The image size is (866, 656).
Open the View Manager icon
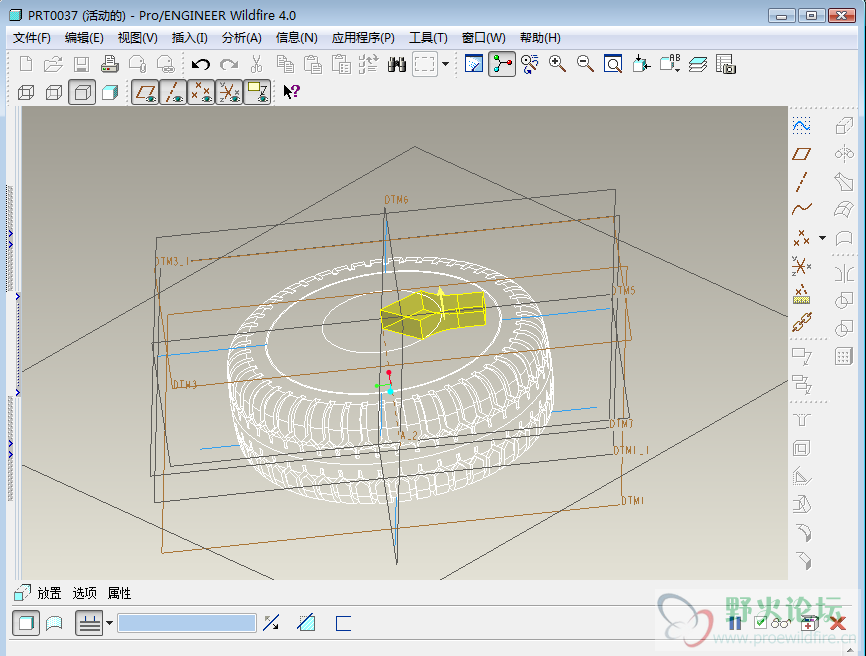[x=726, y=64]
